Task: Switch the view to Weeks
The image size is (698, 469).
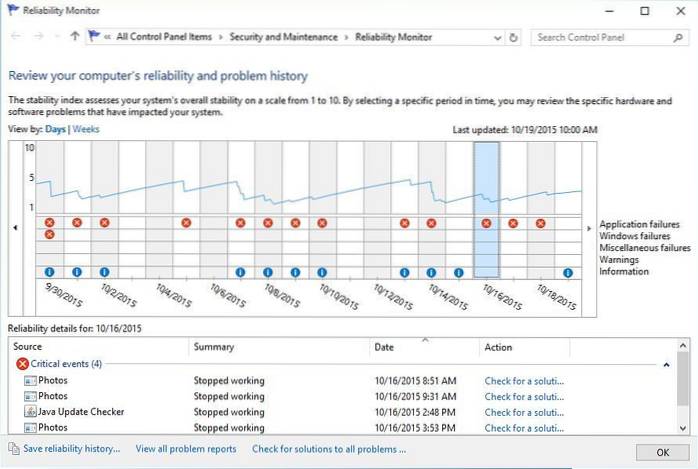Action: click(x=88, y=130)
